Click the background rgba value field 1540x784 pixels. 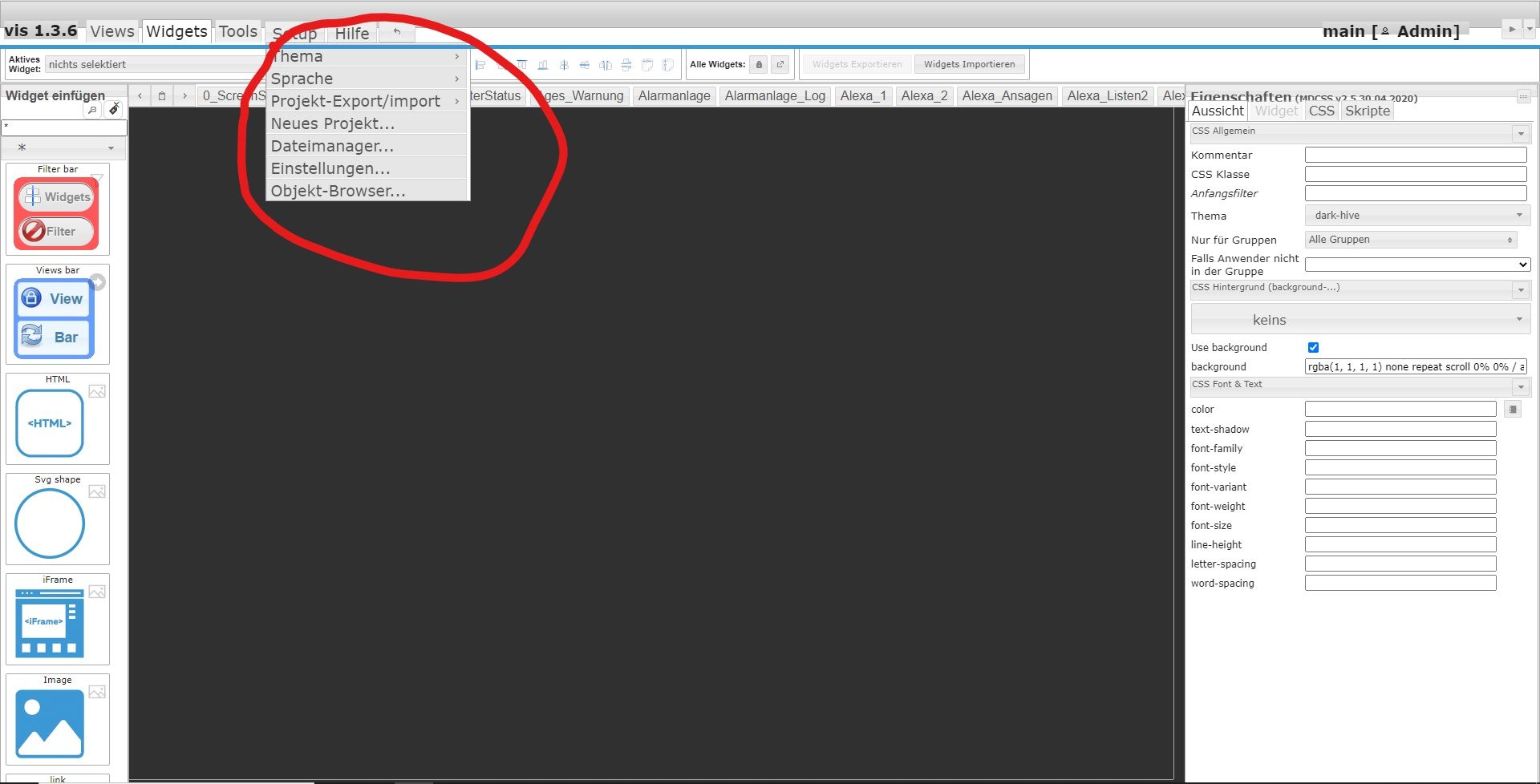[1416, 366]
